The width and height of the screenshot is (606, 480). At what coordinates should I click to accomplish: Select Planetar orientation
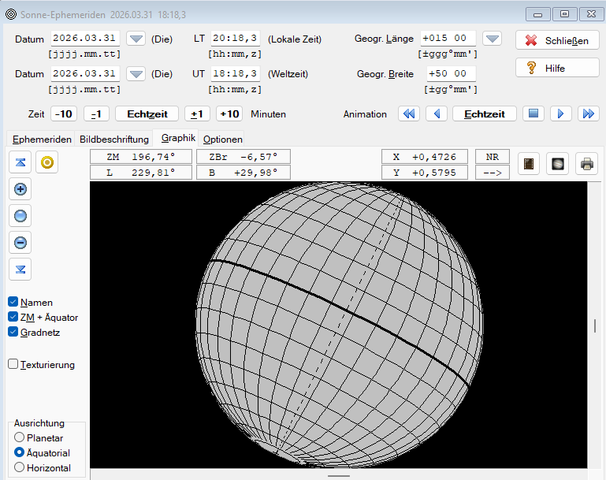click(20, 437)
